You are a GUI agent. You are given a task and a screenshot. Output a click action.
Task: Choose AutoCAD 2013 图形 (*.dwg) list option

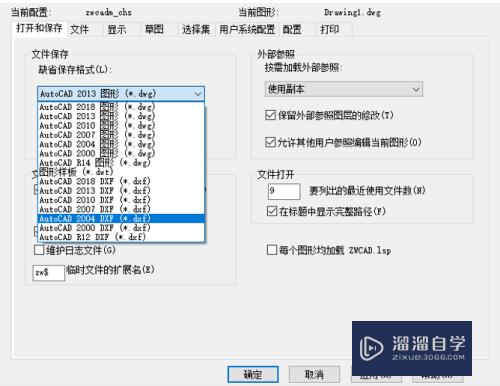(121, 116)
